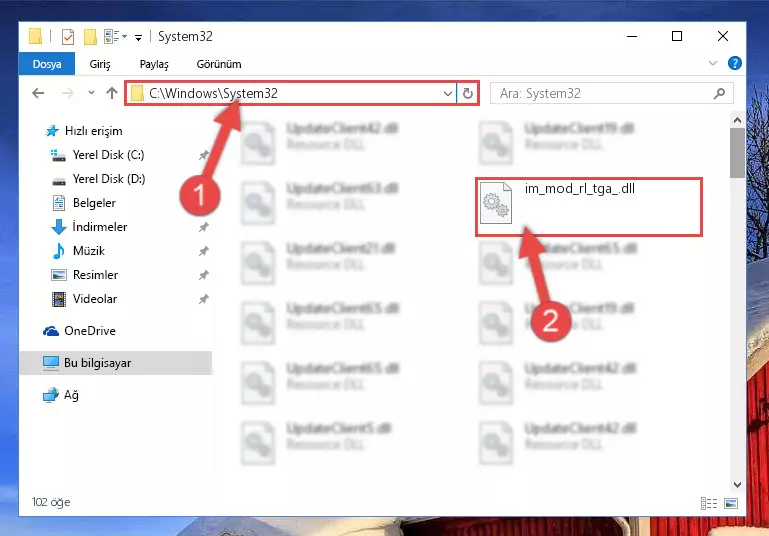Go up one folder level arrow

pyautogui.click(x=112, y=93)
